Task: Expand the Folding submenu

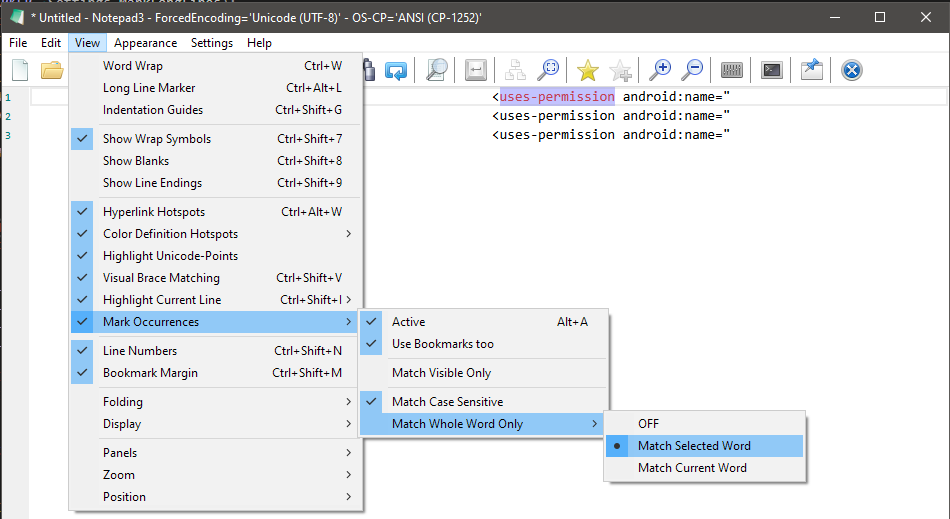Action: pos(216,402)
